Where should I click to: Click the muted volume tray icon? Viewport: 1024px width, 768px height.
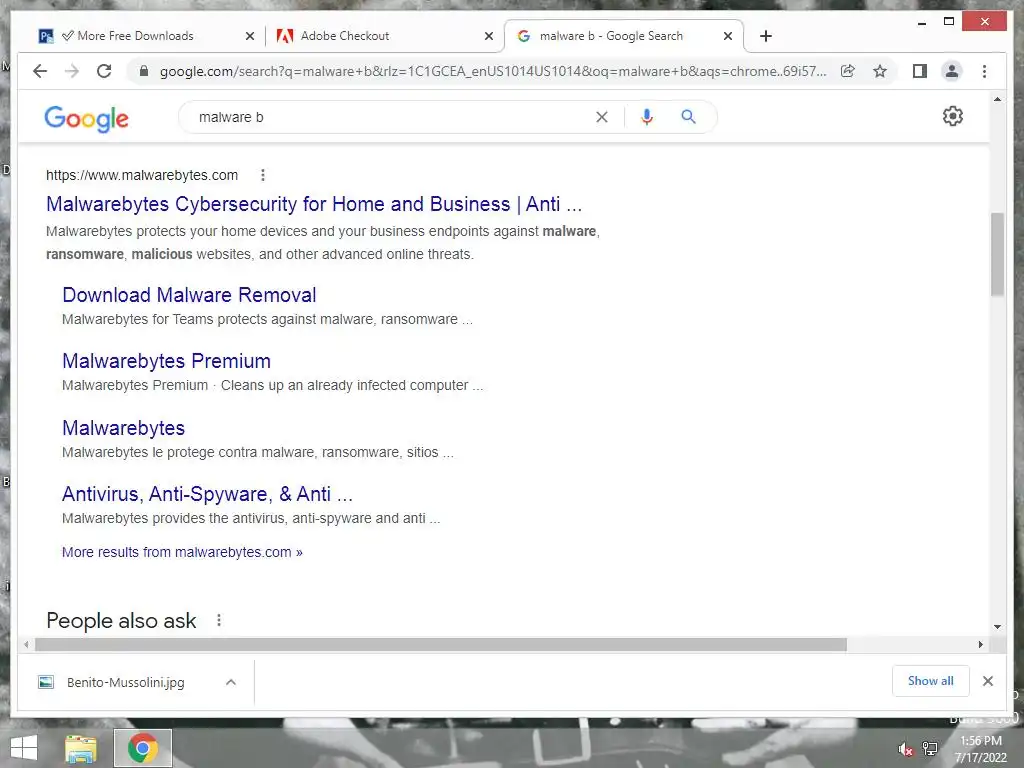[x=905, y=749]
